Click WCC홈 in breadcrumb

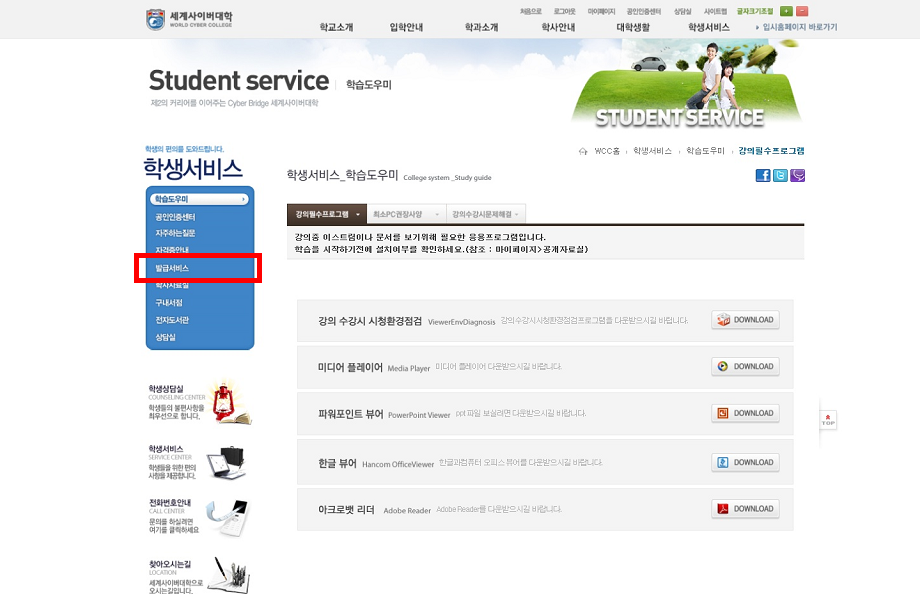(x=607, y=151)
